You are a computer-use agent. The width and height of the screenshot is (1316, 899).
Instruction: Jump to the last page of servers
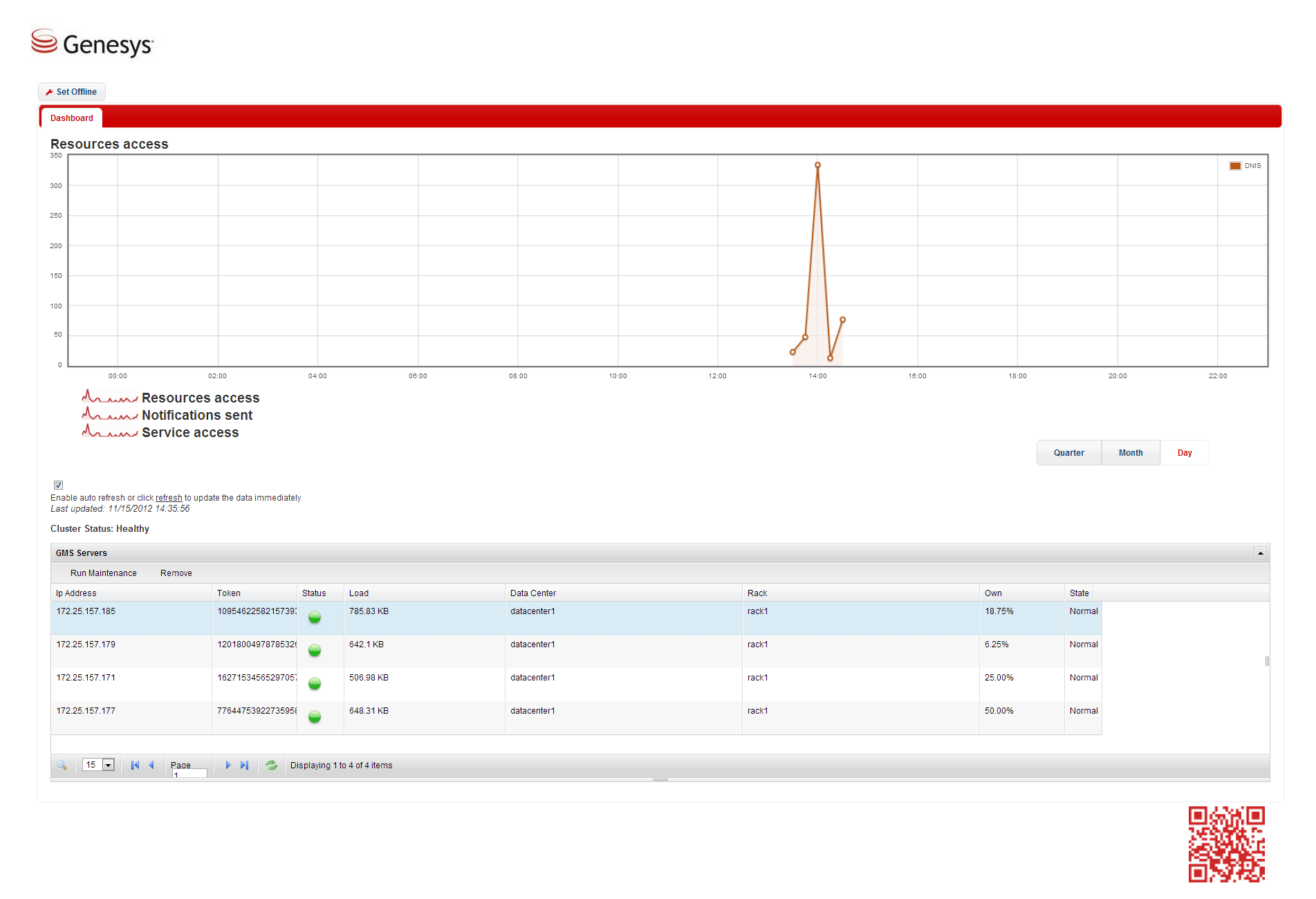point(244,765)
